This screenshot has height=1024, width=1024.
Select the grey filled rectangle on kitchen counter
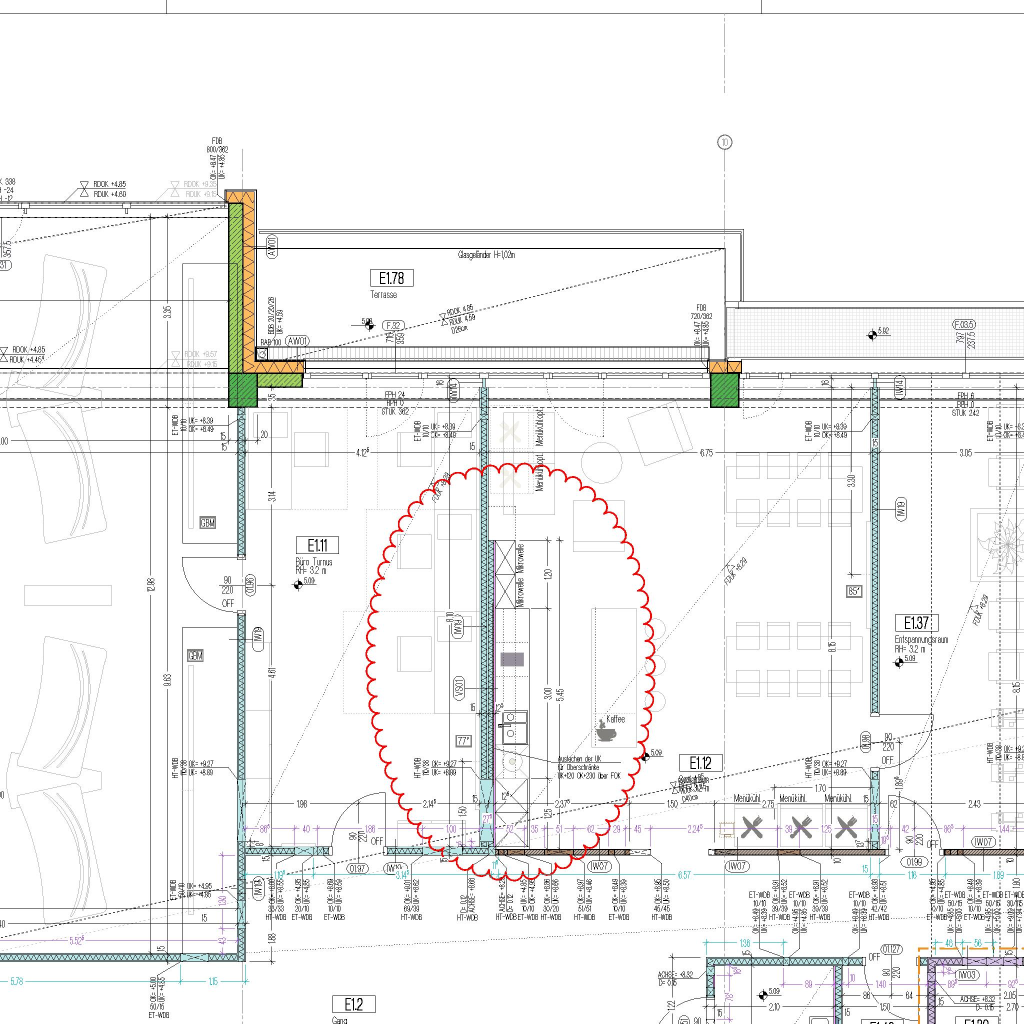[512, 659]
